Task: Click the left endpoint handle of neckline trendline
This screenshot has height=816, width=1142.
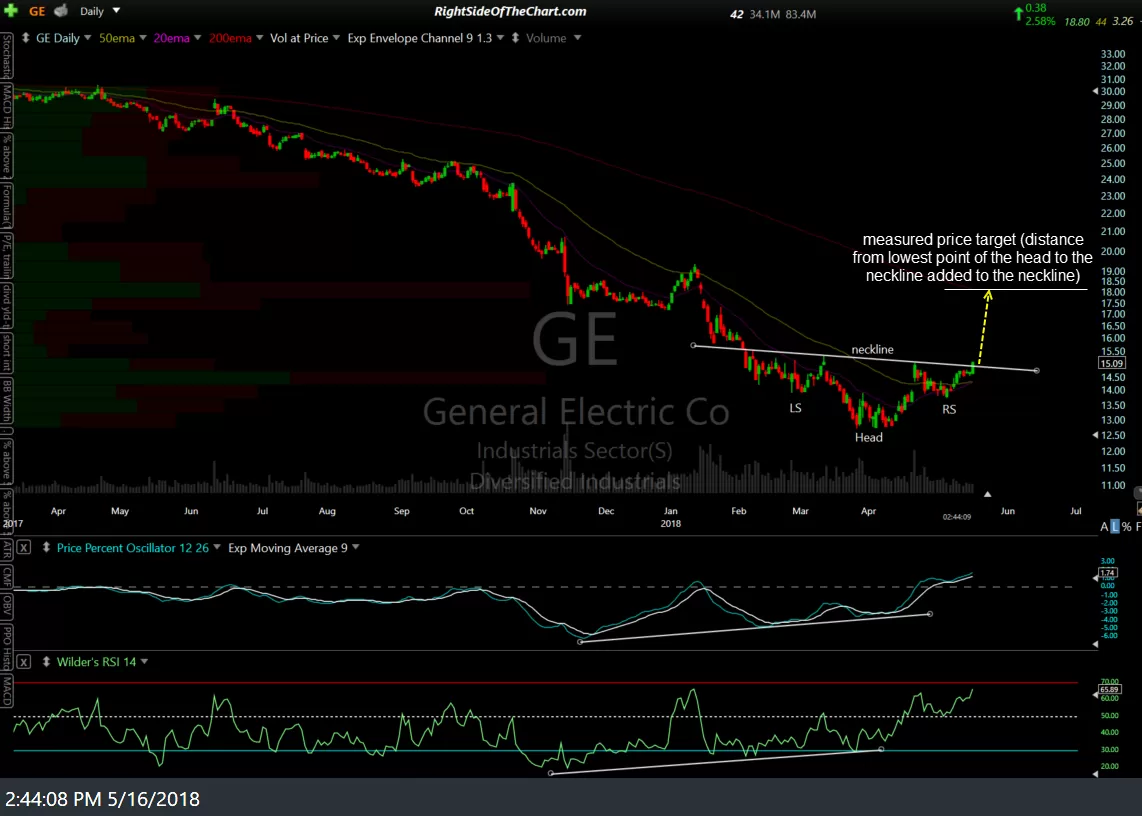Action: click(x=693, y=345)
